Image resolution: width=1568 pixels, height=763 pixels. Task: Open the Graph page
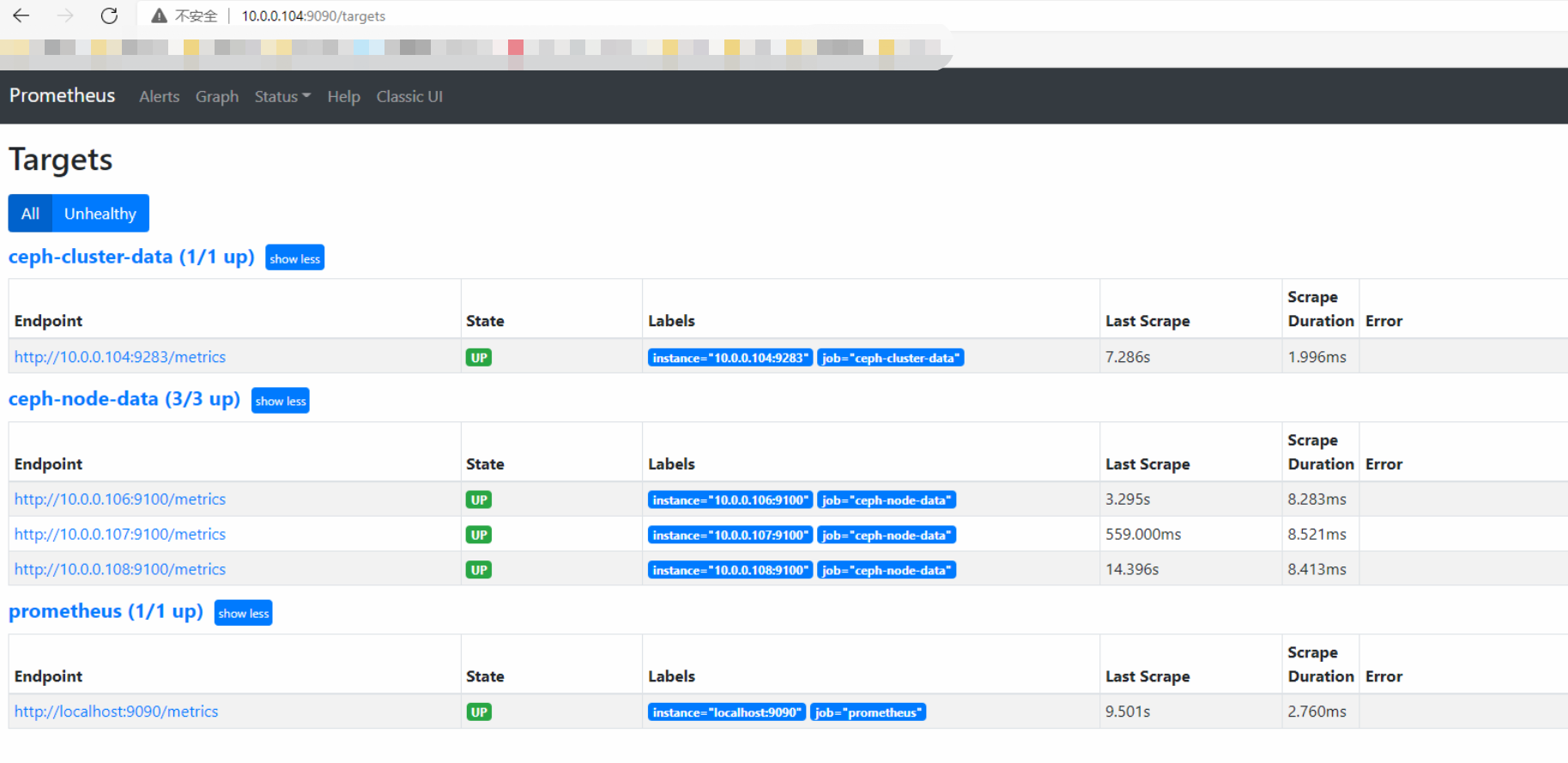[217, 96]
